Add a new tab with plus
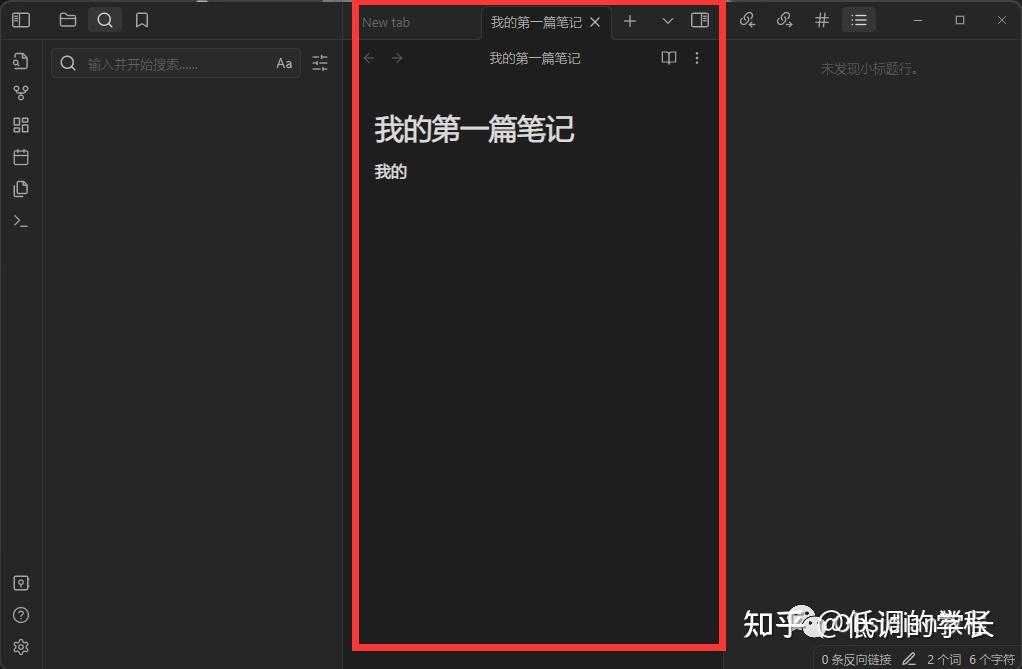The height and width of the screenshot is (669, 1022). click(x=630, y=21)
